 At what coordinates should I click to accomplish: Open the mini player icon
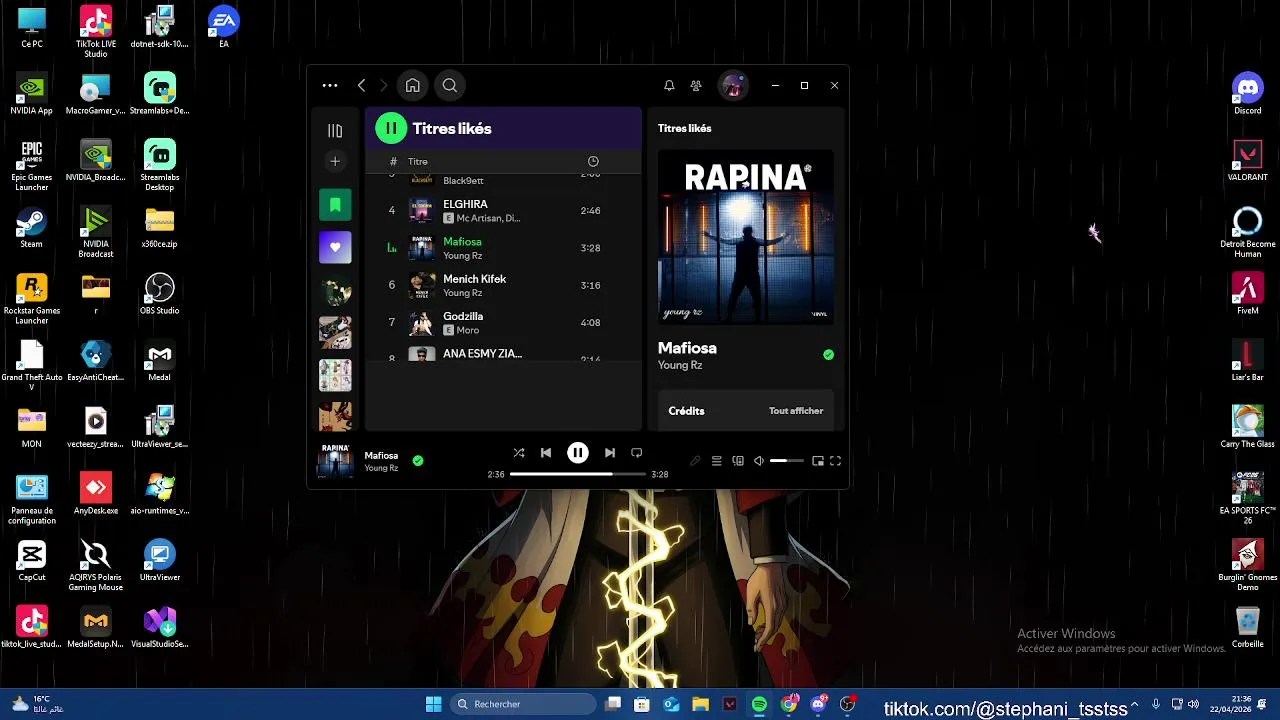(x=817, y=461)
